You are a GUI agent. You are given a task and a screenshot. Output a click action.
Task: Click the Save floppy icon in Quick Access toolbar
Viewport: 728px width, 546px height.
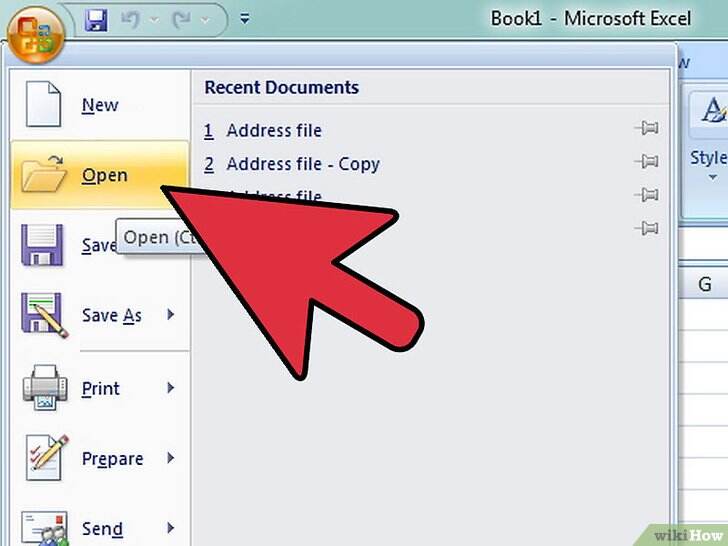pos(96,20)
